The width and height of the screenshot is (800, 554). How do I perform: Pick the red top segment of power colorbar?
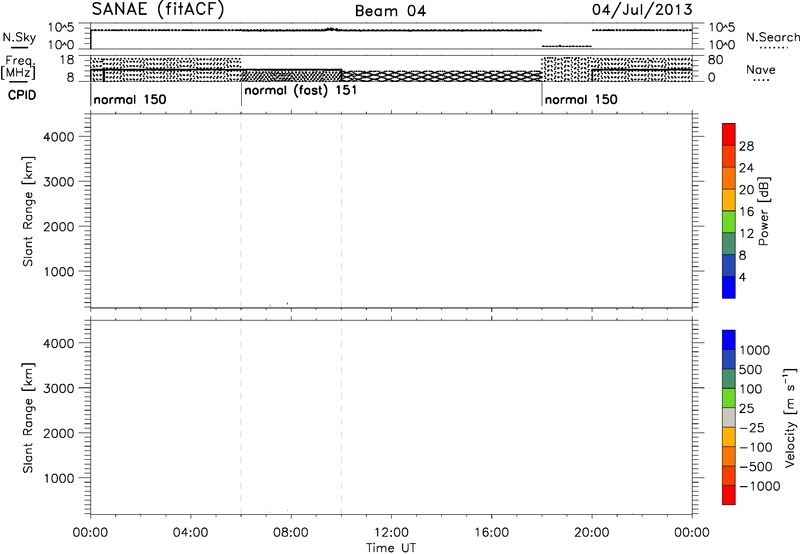tap(729, 135)
